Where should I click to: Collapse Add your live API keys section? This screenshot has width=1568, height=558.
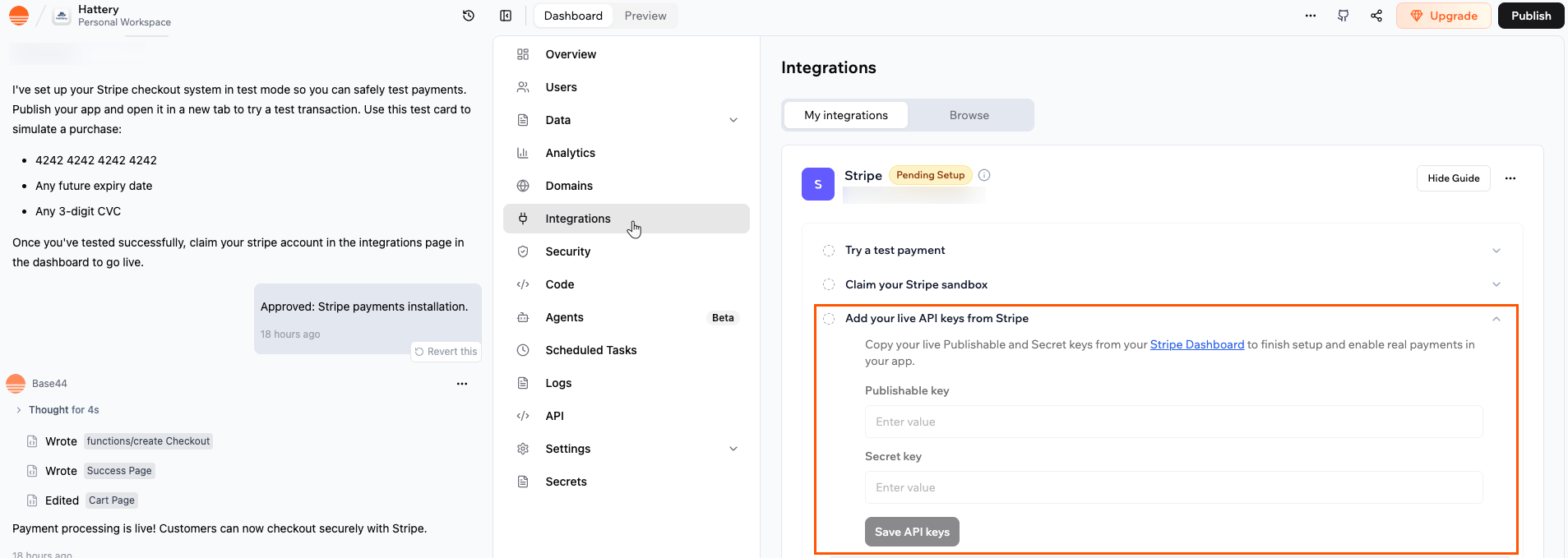1496,319
